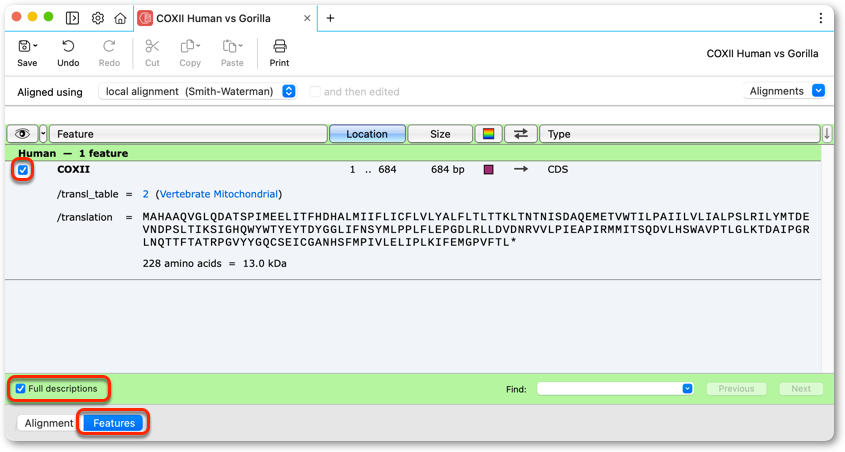The image size is (845, 452).
Task: Click the 'Aligned using' label
Action: pyautogui.click(x=50, y=92)
